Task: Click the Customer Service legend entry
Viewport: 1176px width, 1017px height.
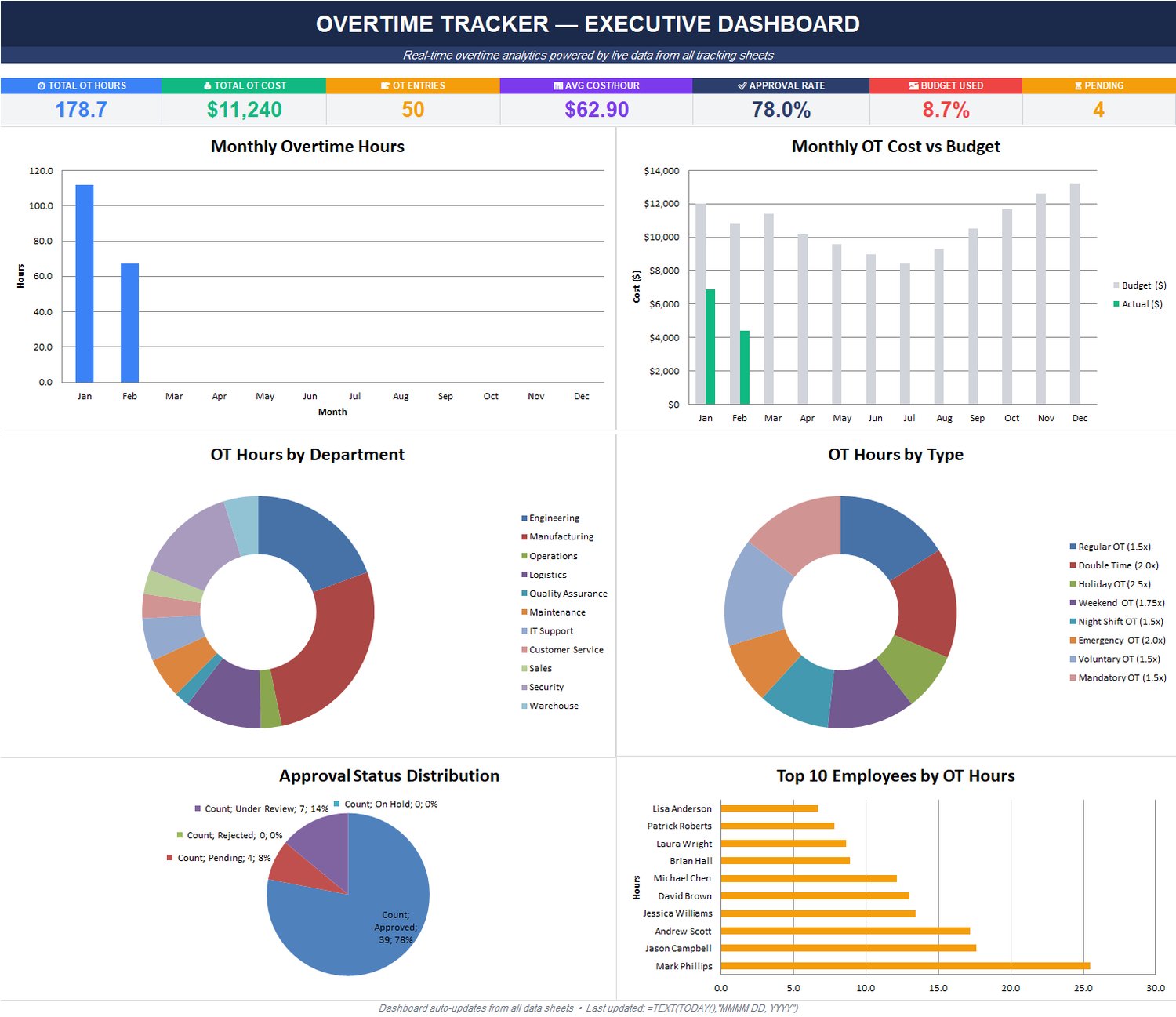Action: 563,650
